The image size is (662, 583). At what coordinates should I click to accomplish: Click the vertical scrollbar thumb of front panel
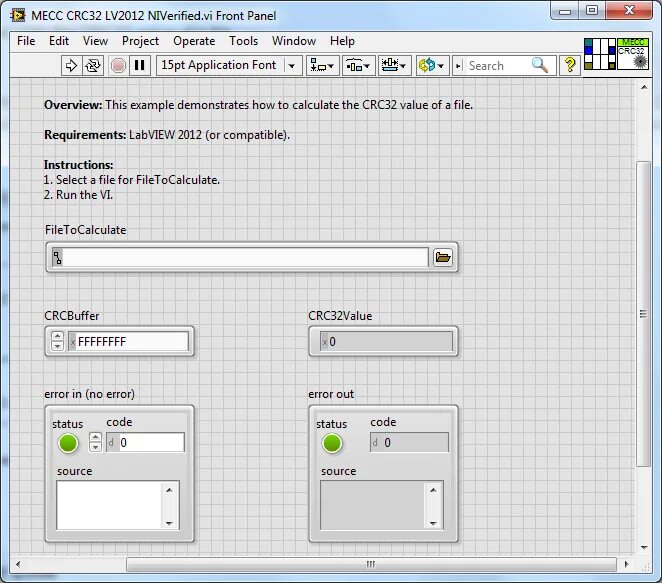coord(643,314)
